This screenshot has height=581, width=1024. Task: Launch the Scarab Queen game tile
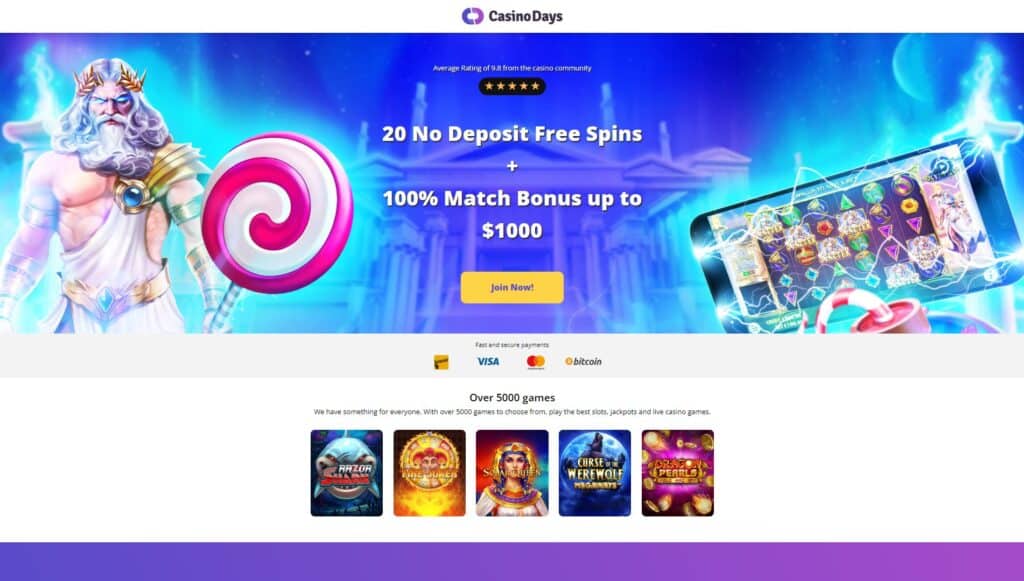pos(512,473)
